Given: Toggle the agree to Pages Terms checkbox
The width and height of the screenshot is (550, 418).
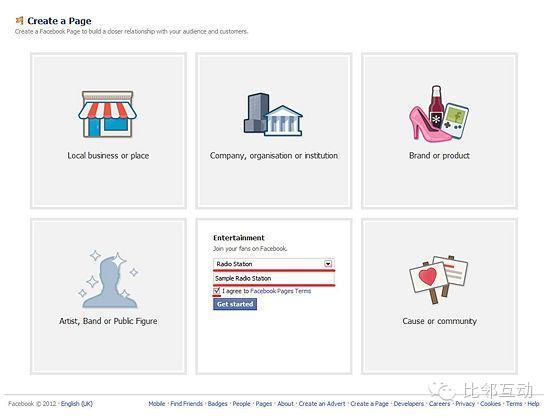Looking at the screenshot, I should [x=217, y=291].
